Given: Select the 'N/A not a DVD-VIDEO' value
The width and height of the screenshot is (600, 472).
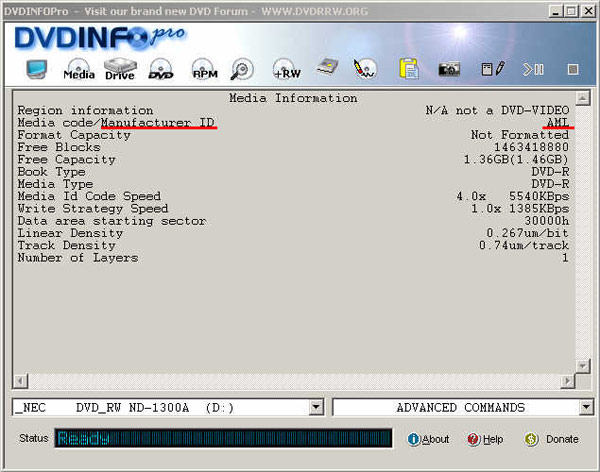Looking at the screenshot, I should tap(497, 111).
